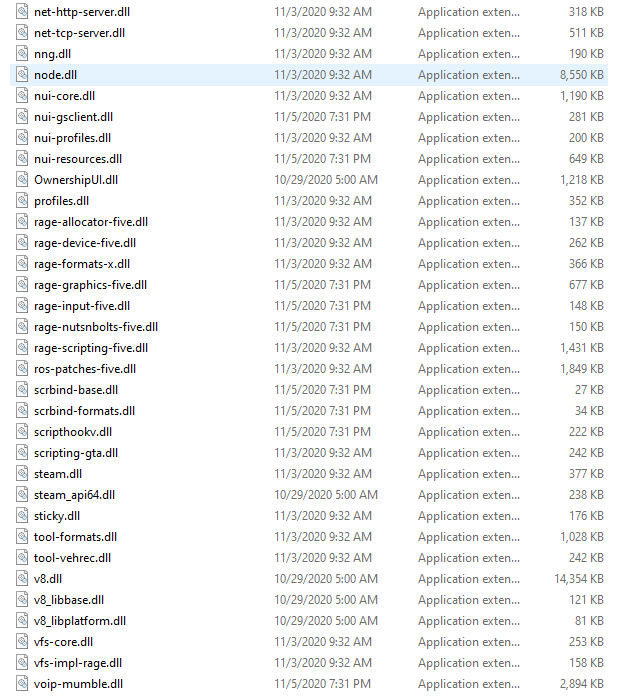Click the 1,431 KB size of rage-scripting-five.dll
Image resolution: width=619 pixels, height=700 pixels.
(582, 347)
